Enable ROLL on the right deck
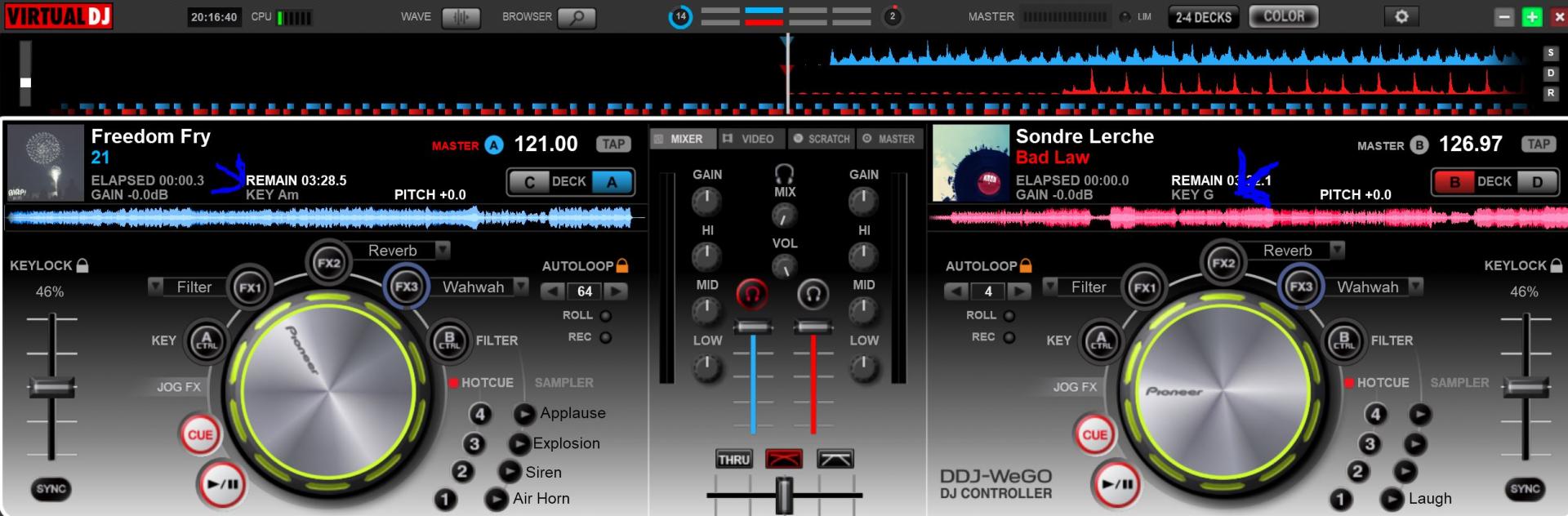 click(x=1009, y=316)
